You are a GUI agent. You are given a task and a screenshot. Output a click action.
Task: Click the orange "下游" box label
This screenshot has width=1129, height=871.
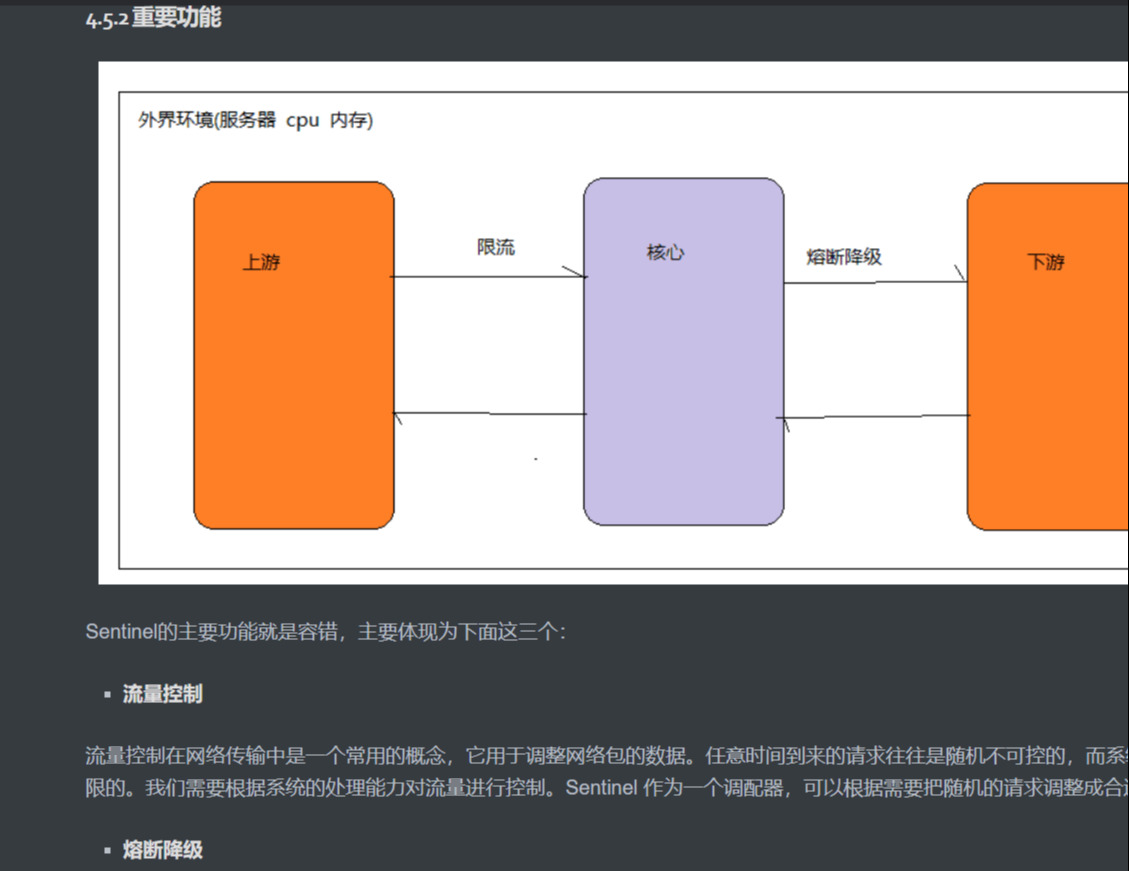tap(1045, 261)
